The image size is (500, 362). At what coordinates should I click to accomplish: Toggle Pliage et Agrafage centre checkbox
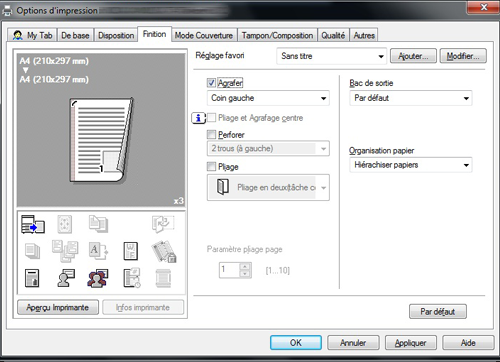click(x=211, y=118)
